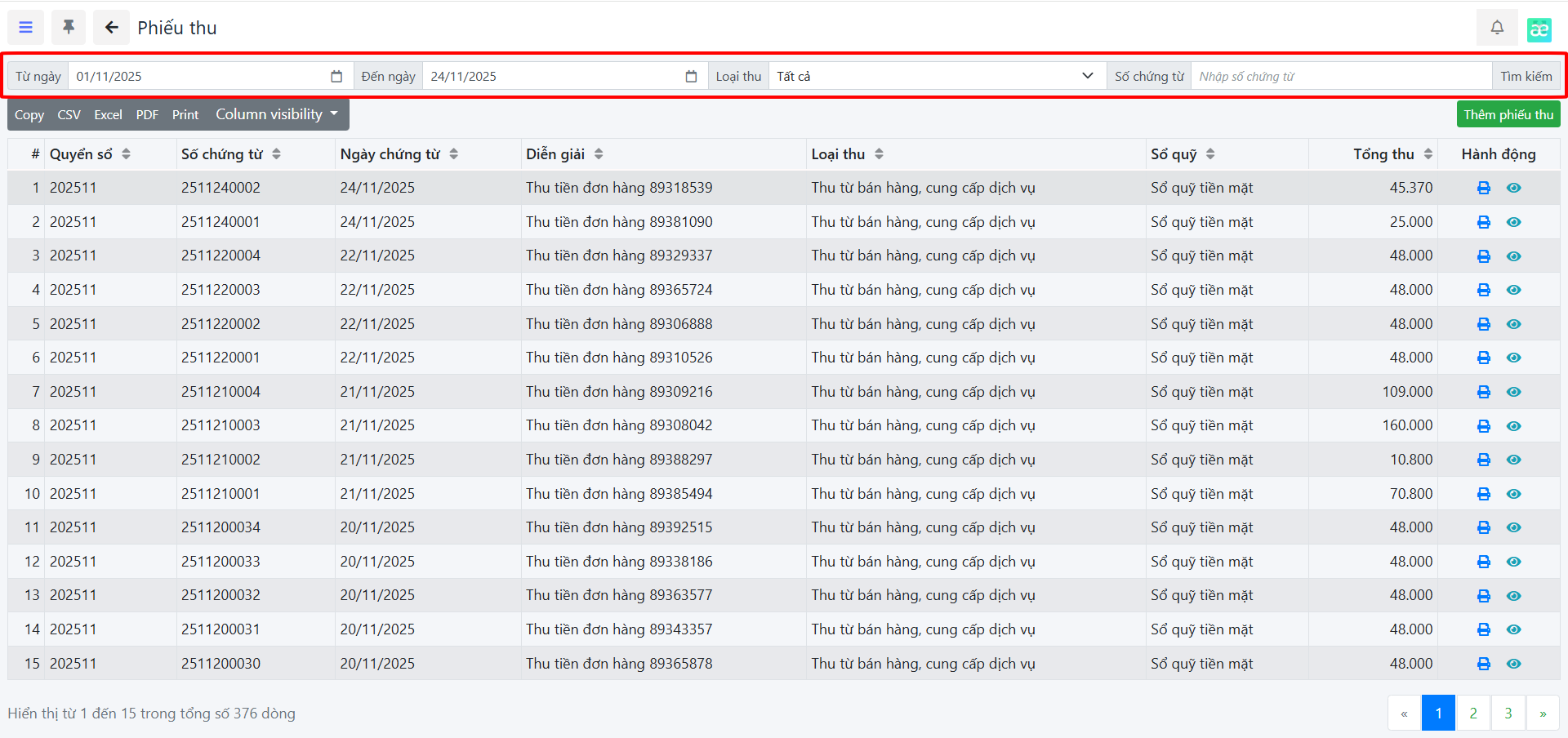View receipt 2511220002 via eye icon
1568x738 pixels.
click(x=1513, y=324)
